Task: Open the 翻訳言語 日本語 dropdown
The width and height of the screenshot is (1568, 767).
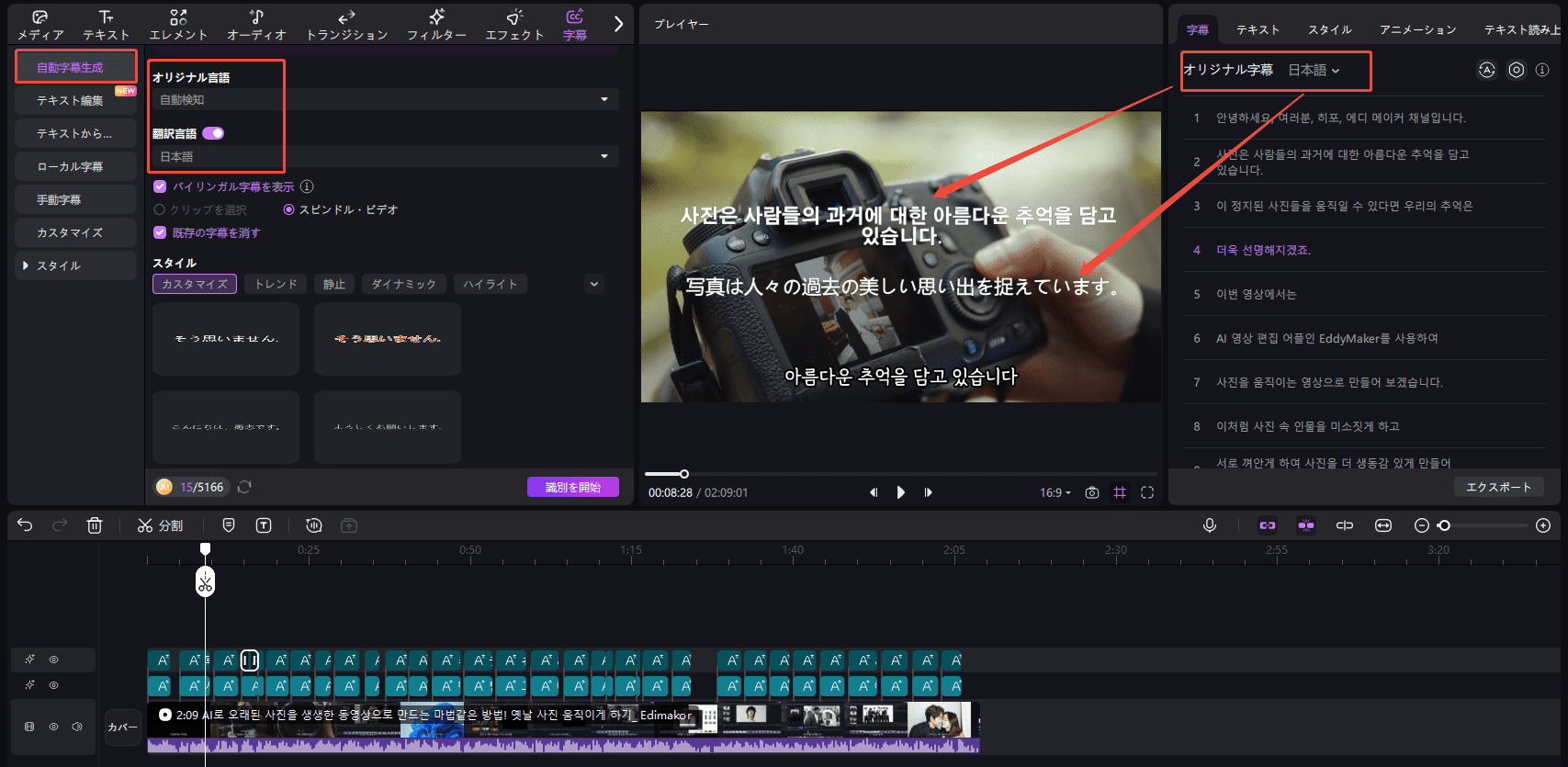Action: coord(385,156)
